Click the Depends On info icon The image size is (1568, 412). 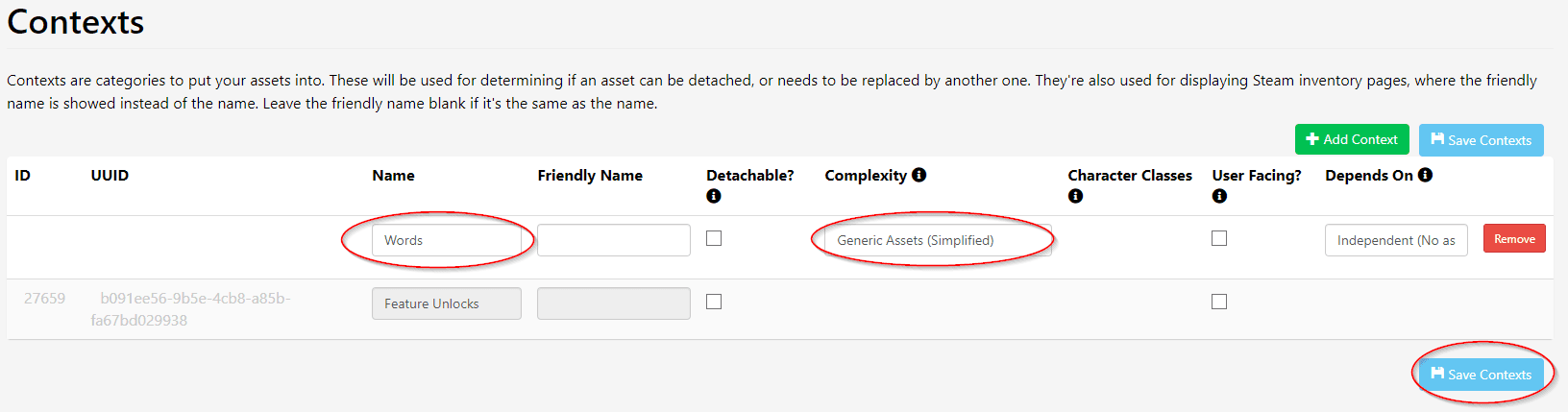1425,175
